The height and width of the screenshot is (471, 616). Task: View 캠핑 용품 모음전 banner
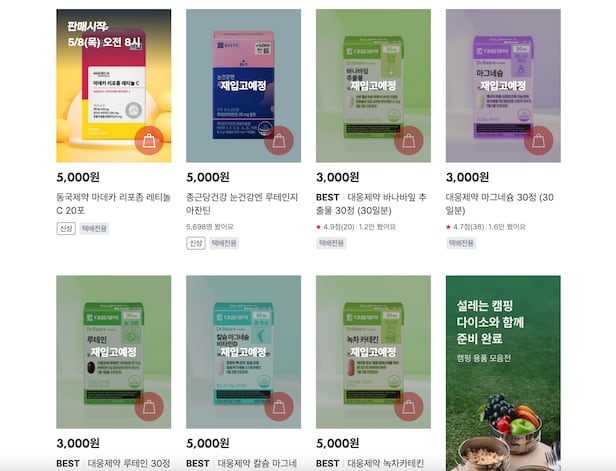click(x=503, y=373)
